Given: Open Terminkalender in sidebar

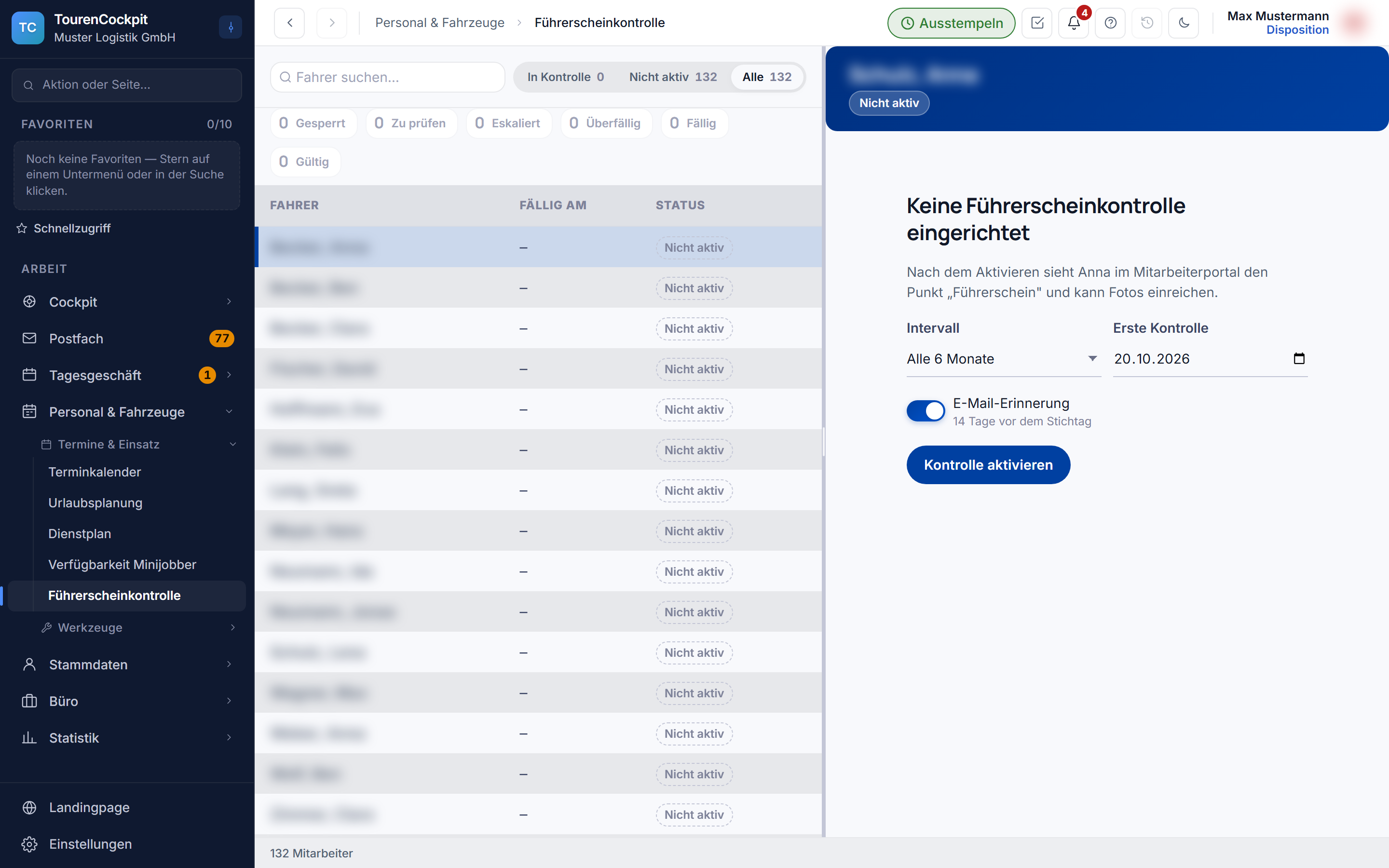Looking at the screenshot, I should 95,472.
